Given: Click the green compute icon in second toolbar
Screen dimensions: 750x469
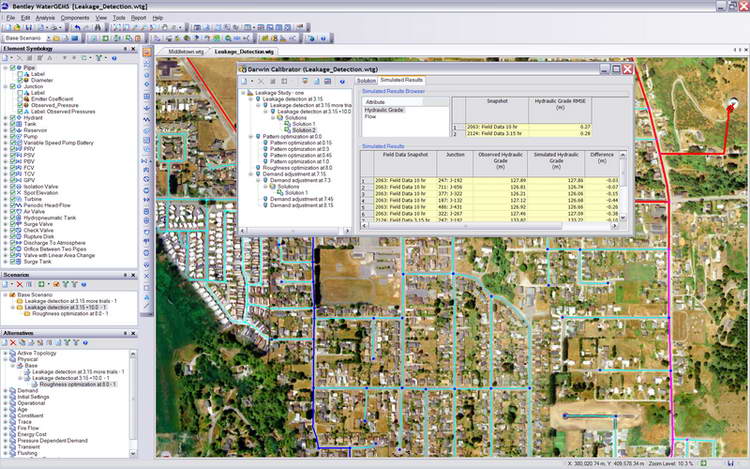Looking at the screenshot, I should [105, 38].
